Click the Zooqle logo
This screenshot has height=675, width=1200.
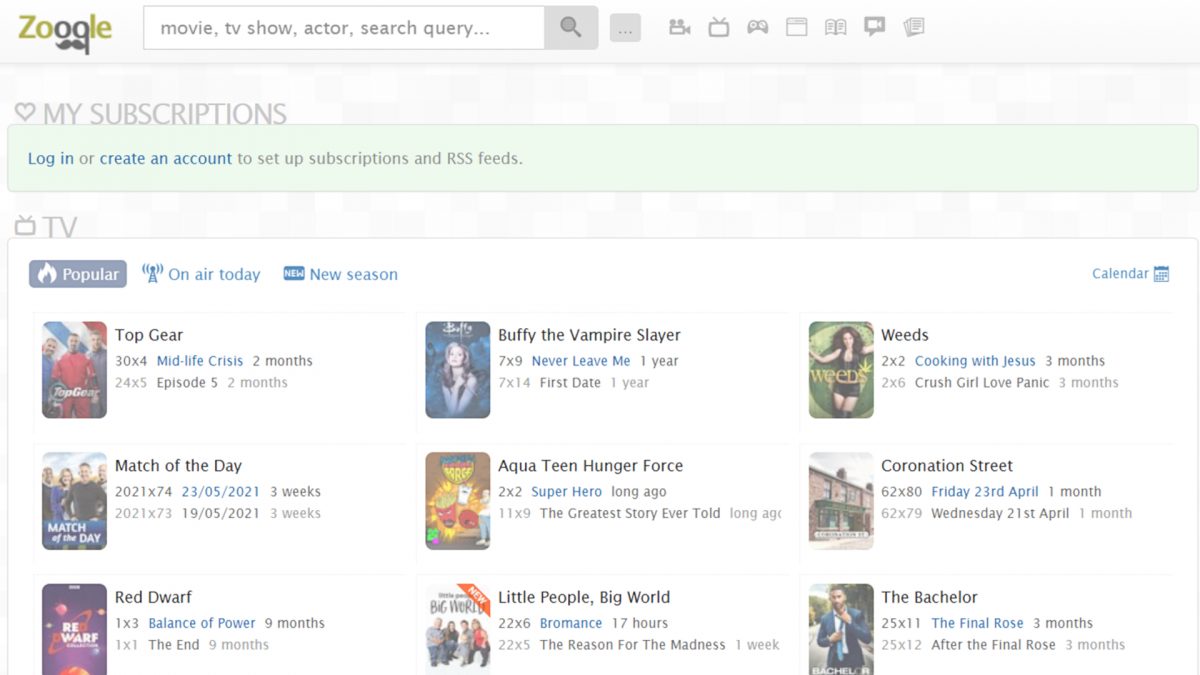click(65, 30)
